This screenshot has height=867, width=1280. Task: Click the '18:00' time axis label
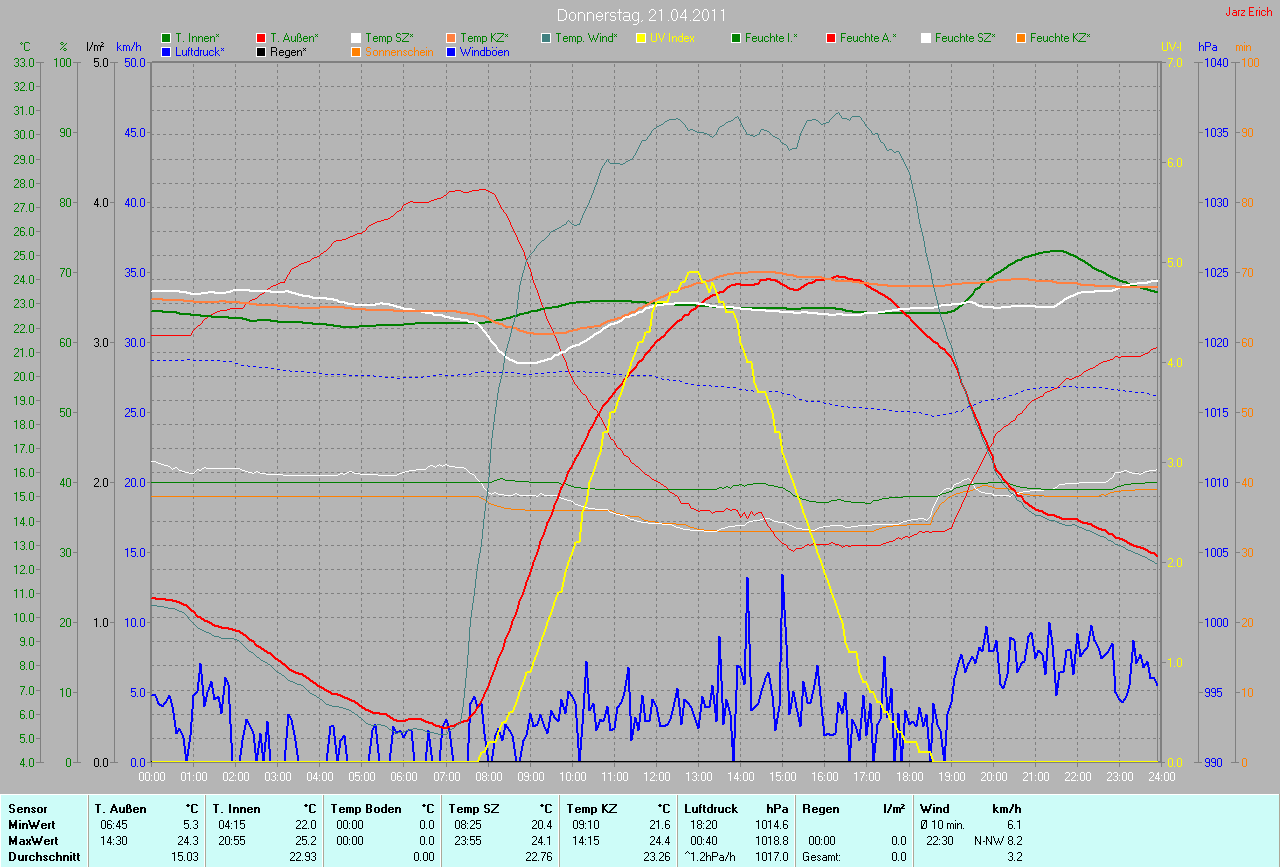[x=909, y=776]
